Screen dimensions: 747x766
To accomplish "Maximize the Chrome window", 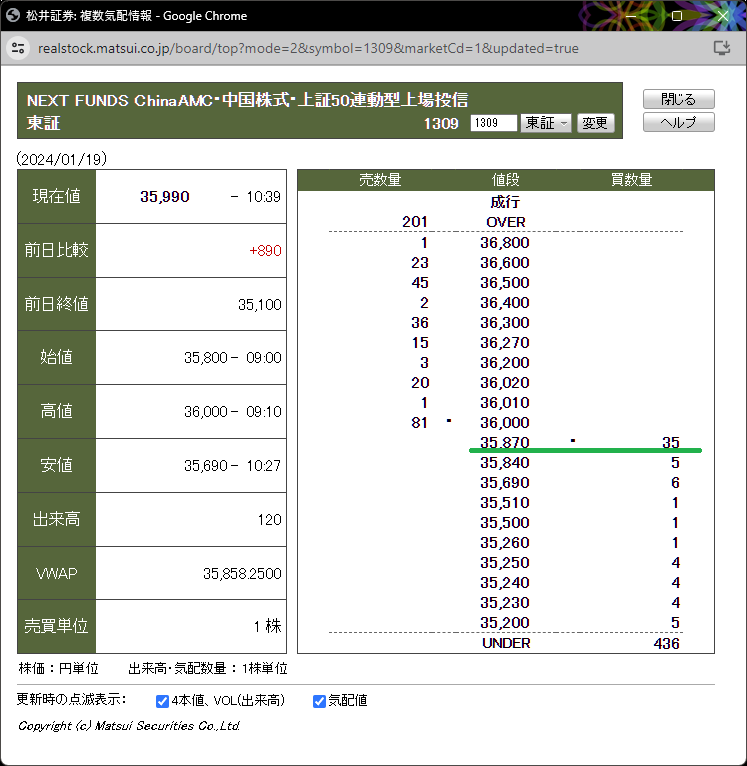I will [677, 16].
